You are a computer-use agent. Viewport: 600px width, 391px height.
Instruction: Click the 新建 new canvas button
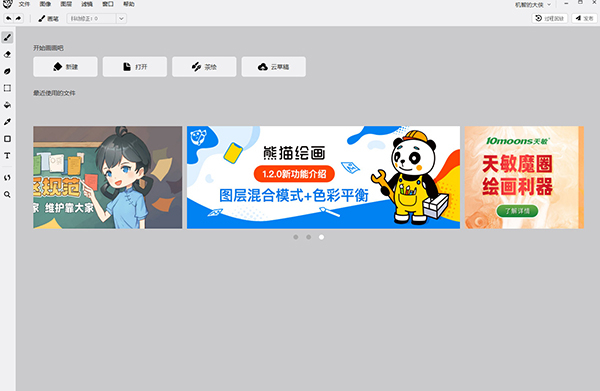pos(65,67)
